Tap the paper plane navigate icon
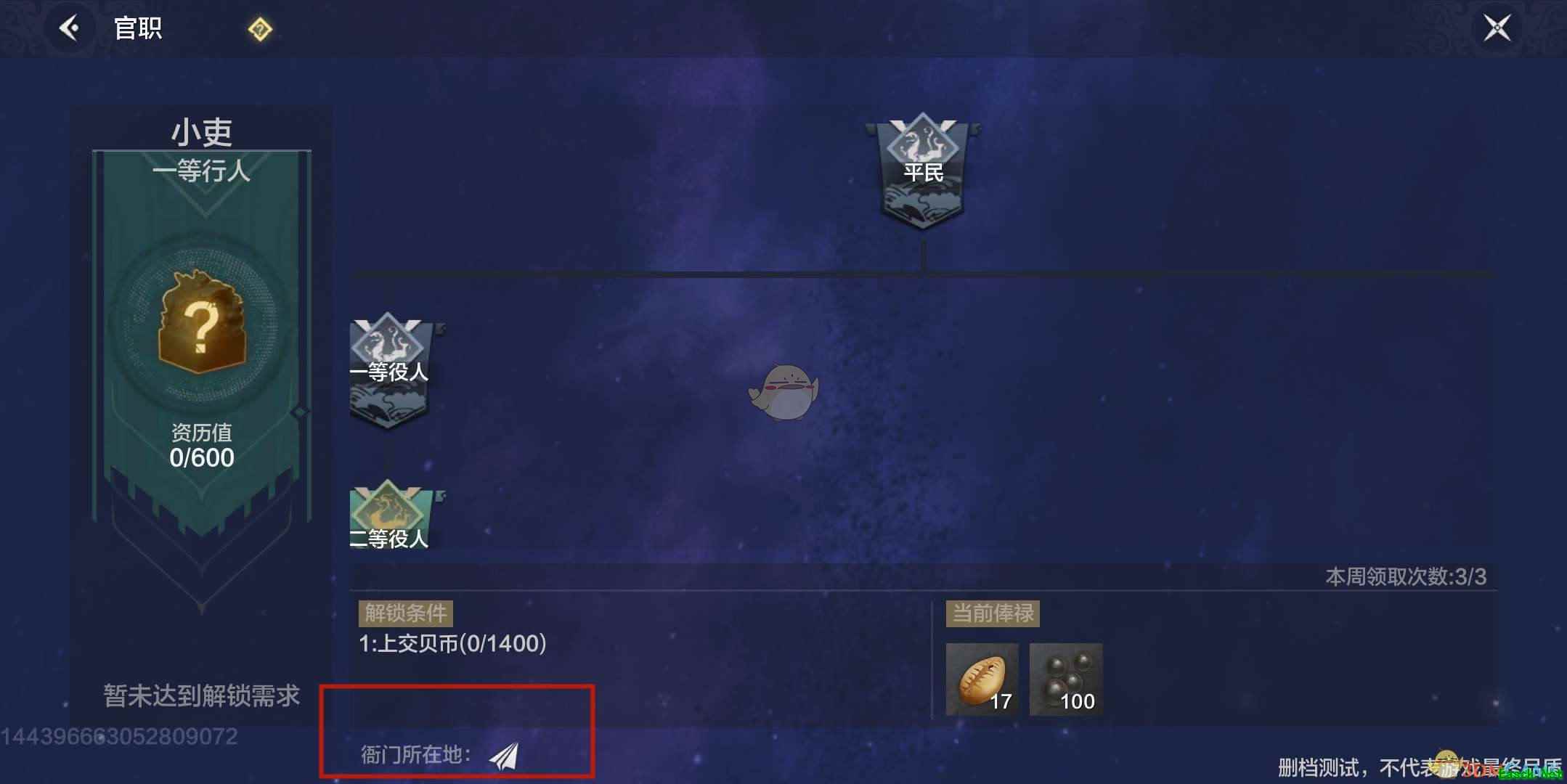Image resolution: width=1567 pixels, height=784 pixels. pyautogui.click(x=504, y=756)
